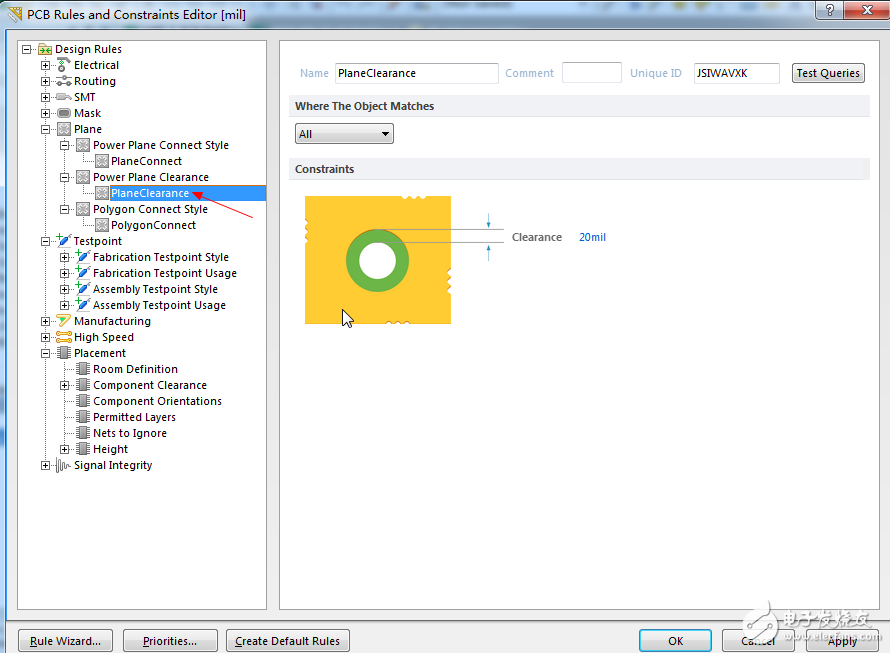Click the Plane category icon
The image size is (890, 653).
pos(64,129)
